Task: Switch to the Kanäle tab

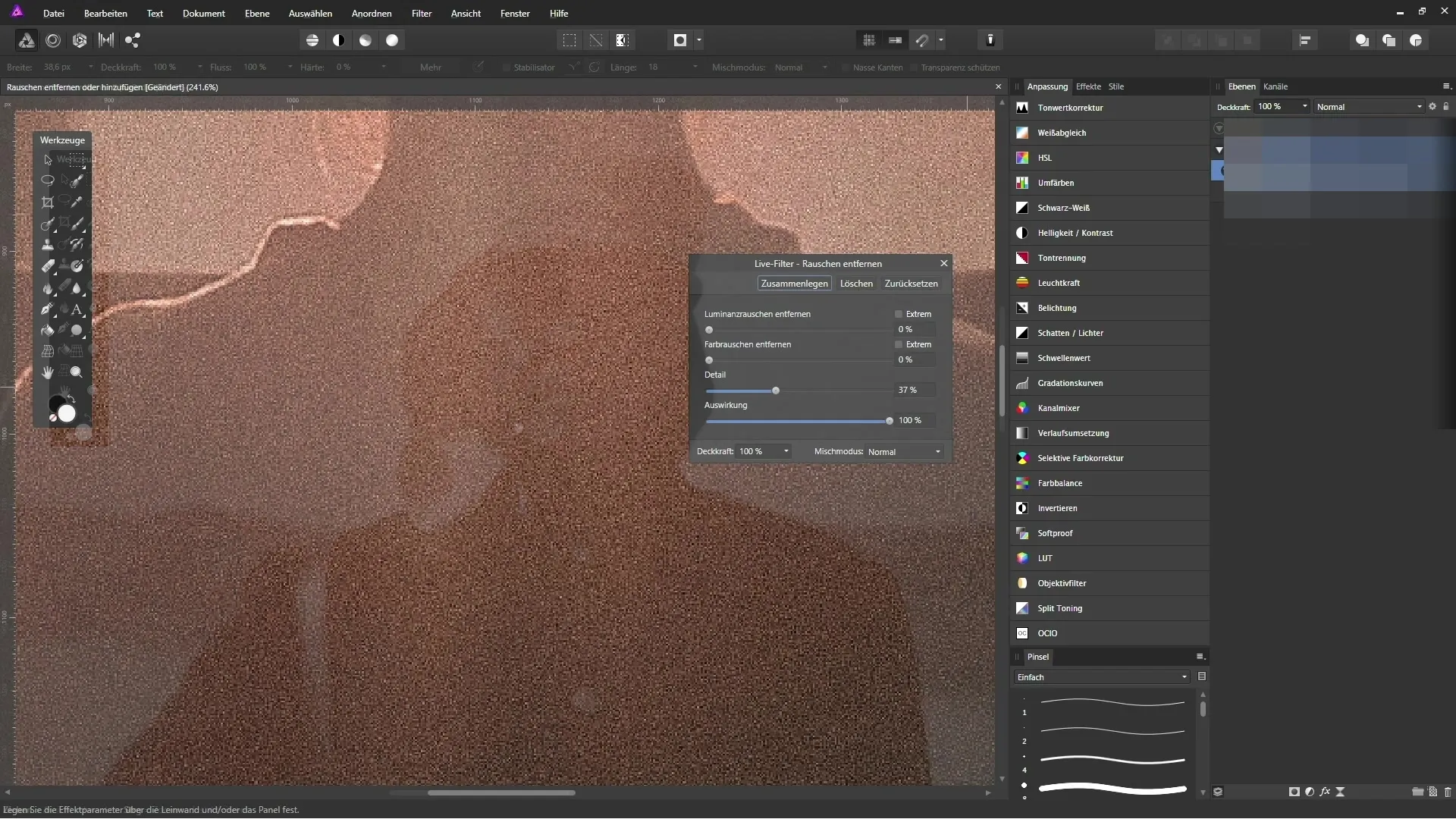Action: point(1276,86)
